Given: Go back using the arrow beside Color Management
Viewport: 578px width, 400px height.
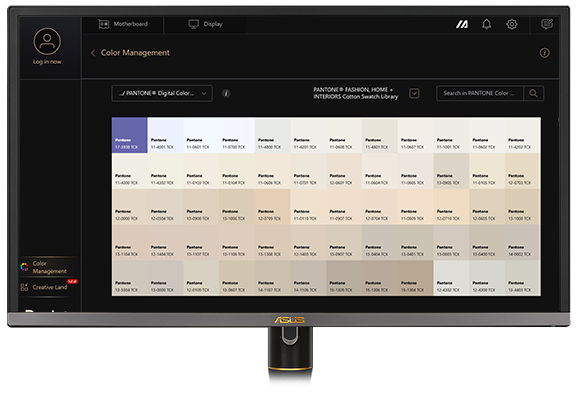Looking at the screenshot, I should click(x=93, y=53).
